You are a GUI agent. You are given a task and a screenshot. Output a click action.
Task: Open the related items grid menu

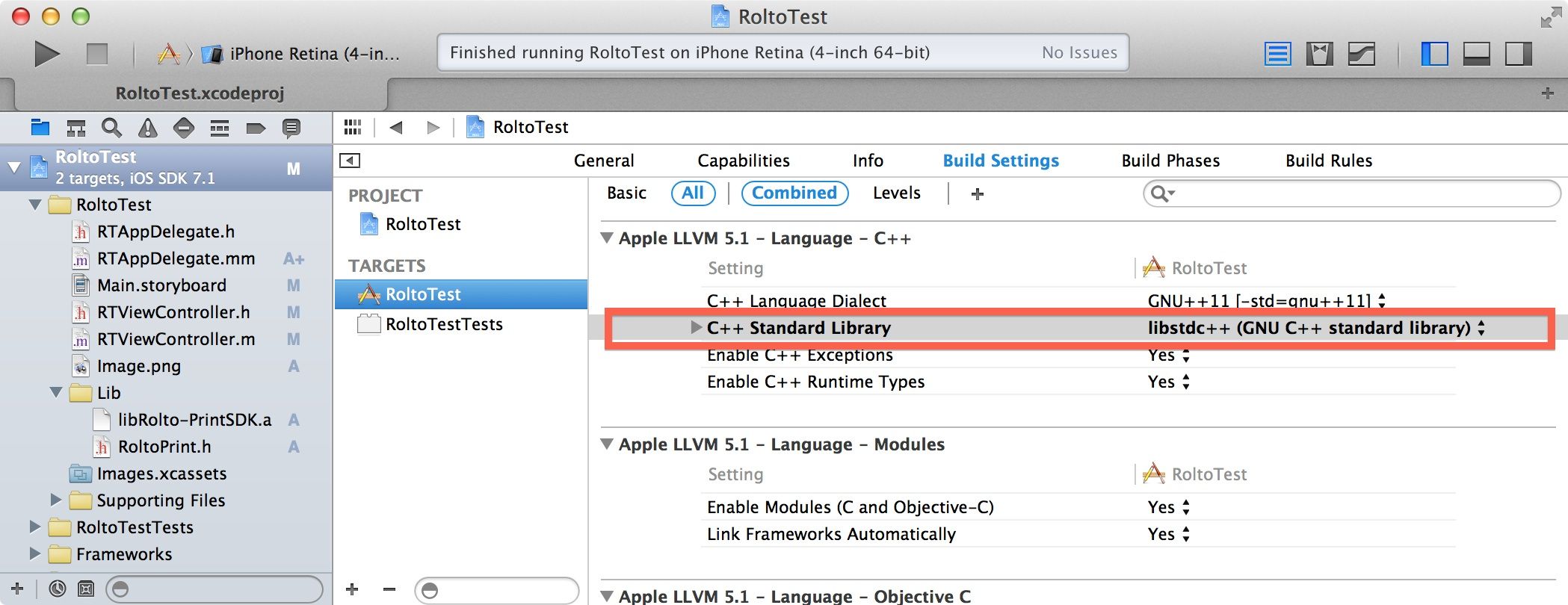pos(353,127)
